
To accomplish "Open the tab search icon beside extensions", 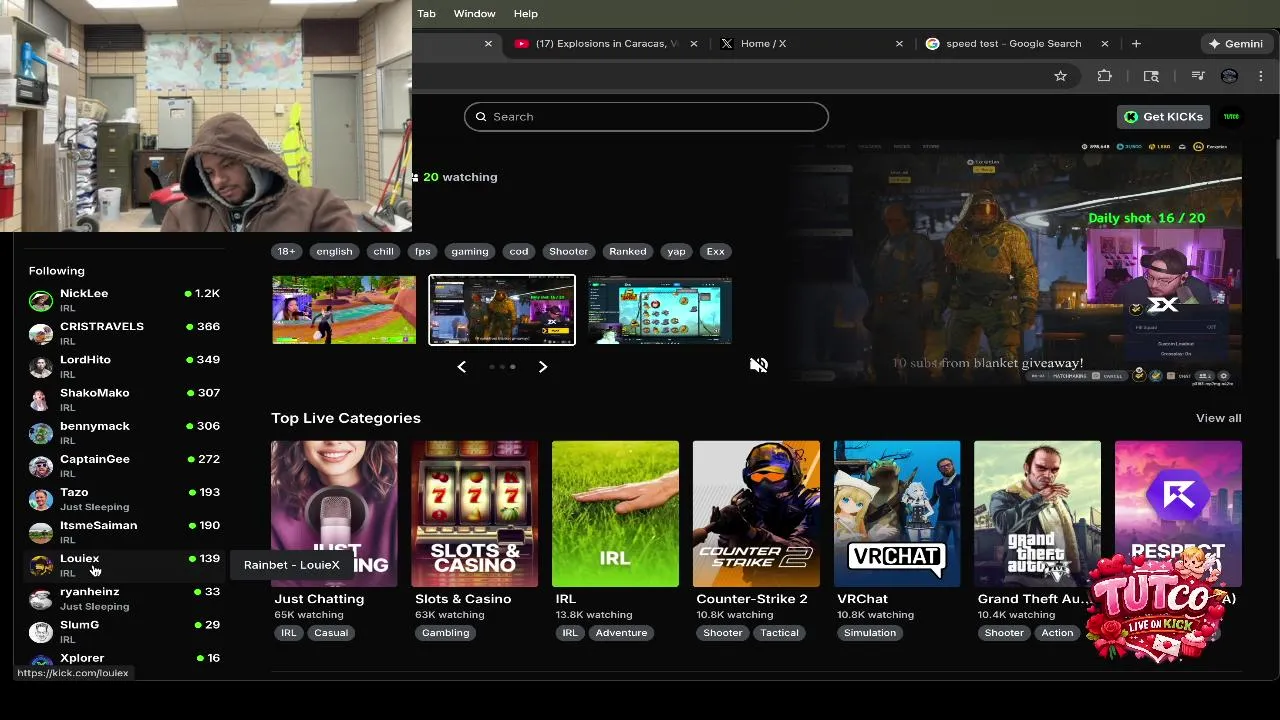I will [x=1151, y=76].
